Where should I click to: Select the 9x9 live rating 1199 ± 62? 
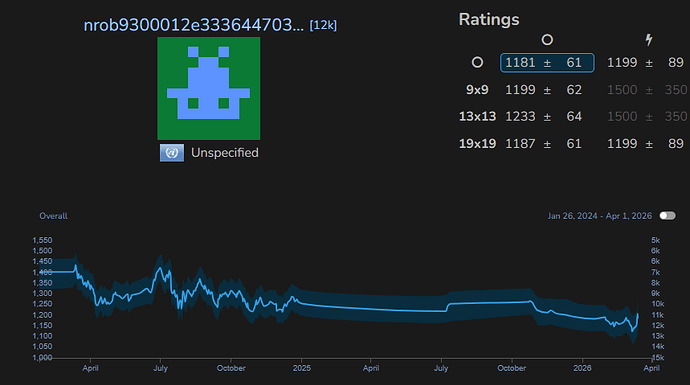(x=543, y=90)
